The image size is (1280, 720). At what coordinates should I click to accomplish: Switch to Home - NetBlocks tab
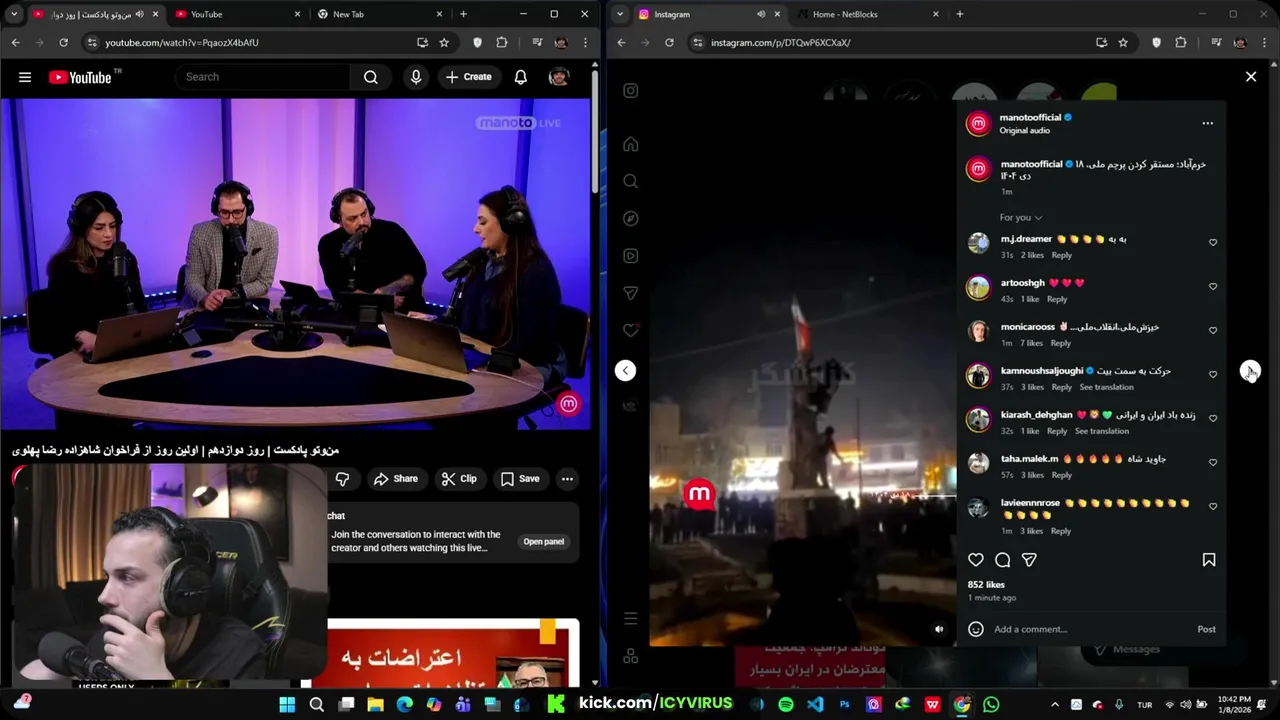point(868,14)
